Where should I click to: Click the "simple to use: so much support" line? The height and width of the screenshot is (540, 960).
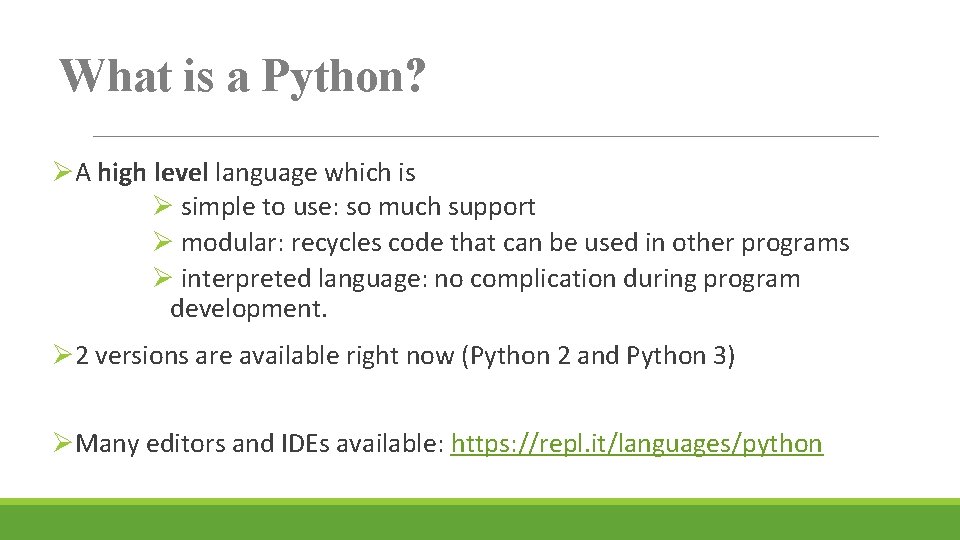358,207
